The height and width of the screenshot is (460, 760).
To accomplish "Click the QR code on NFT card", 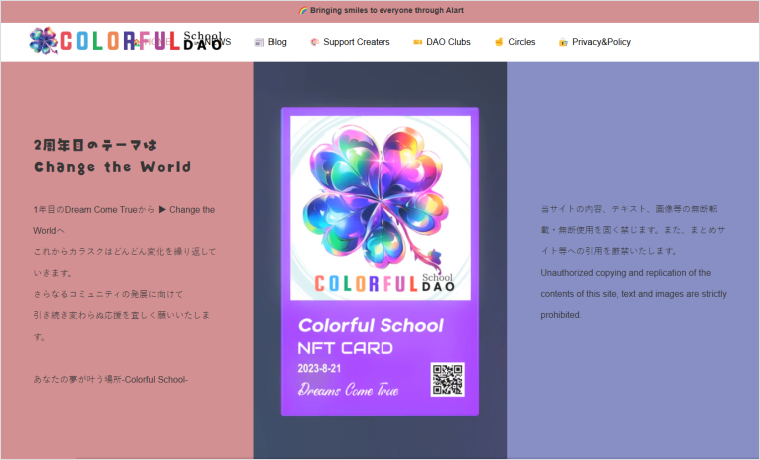I will 447,380.
